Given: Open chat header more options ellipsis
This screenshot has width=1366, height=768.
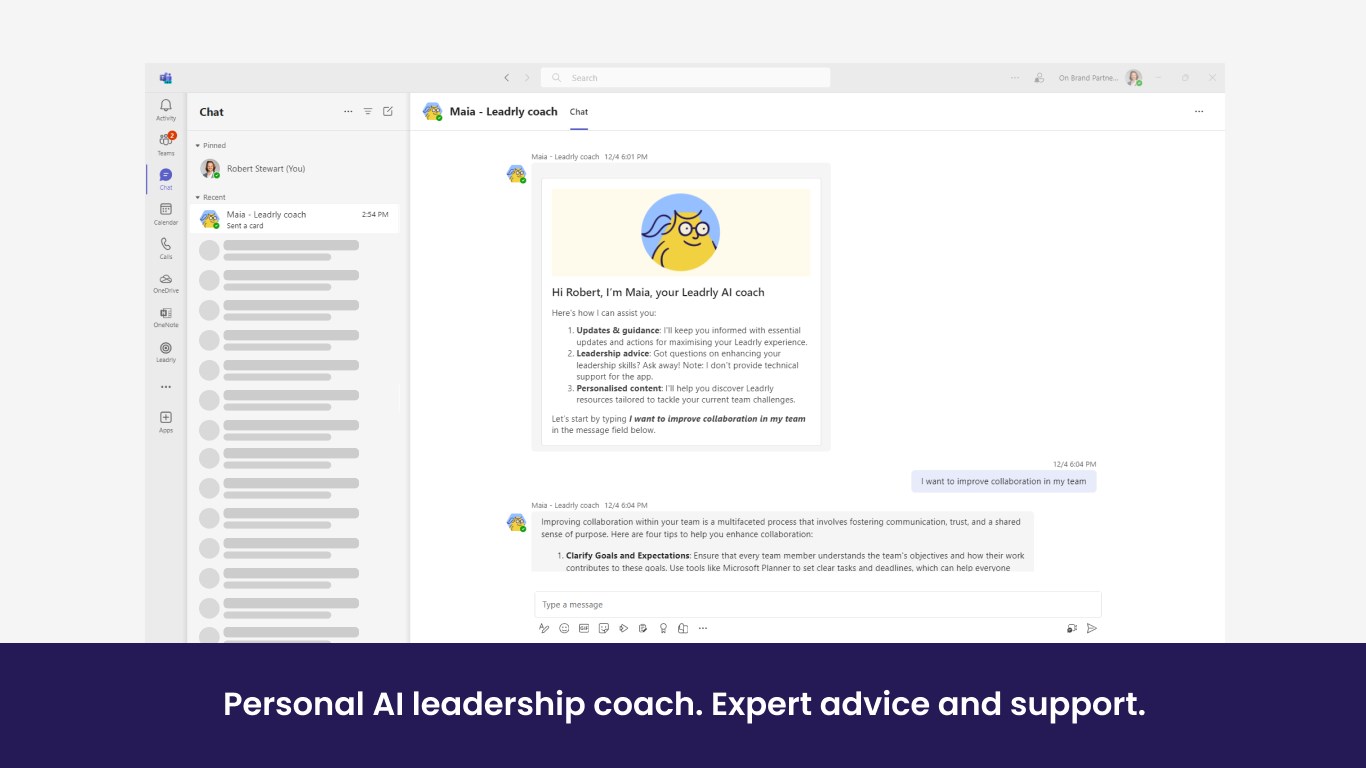Looking at the screenshot, I should pos(1199,112).
